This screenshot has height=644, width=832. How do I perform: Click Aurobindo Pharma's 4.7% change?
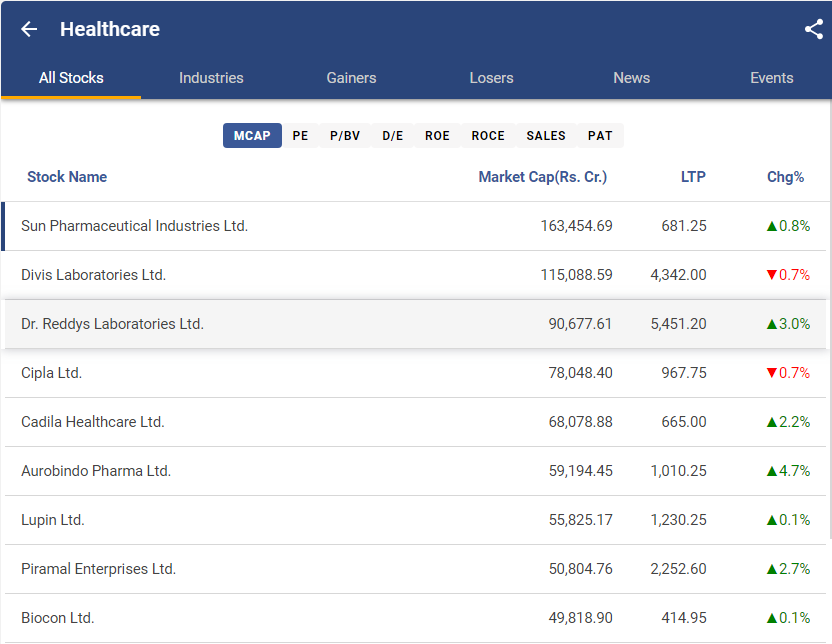pos(788,471)
